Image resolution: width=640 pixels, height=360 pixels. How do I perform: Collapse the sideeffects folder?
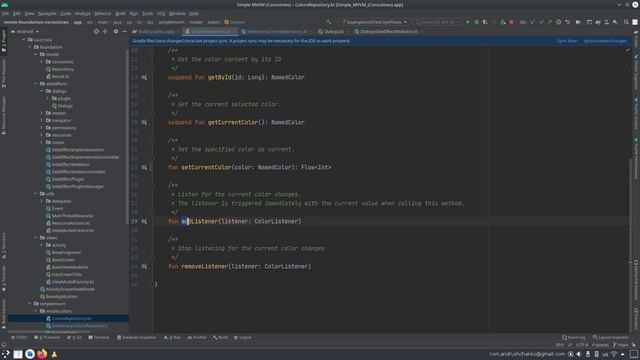coord(36,84)
